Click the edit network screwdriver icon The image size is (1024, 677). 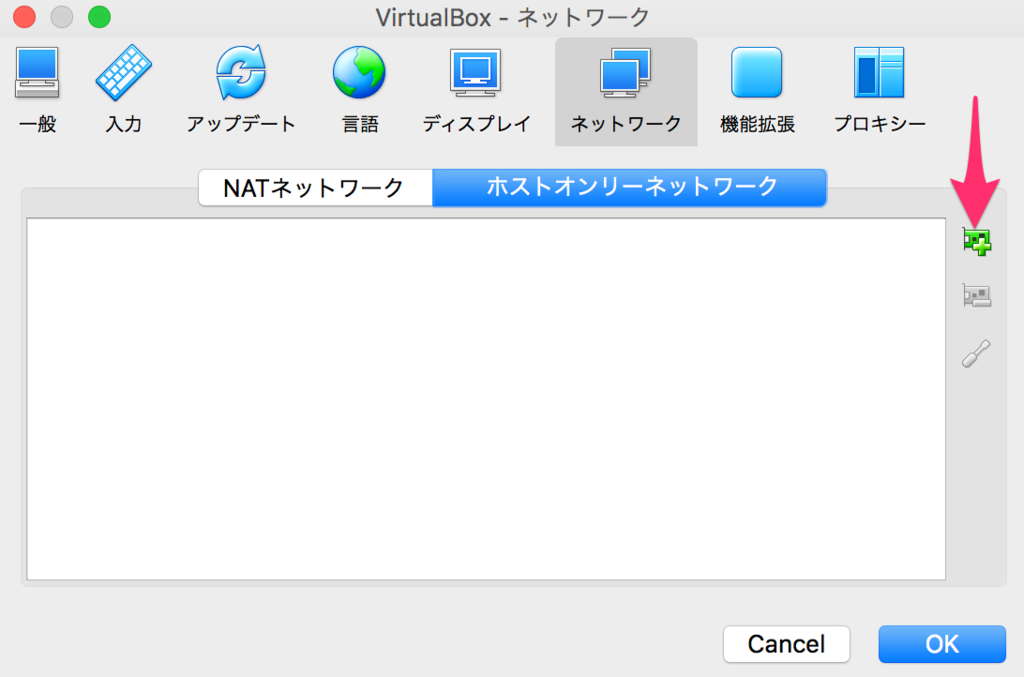click(976, 353)
